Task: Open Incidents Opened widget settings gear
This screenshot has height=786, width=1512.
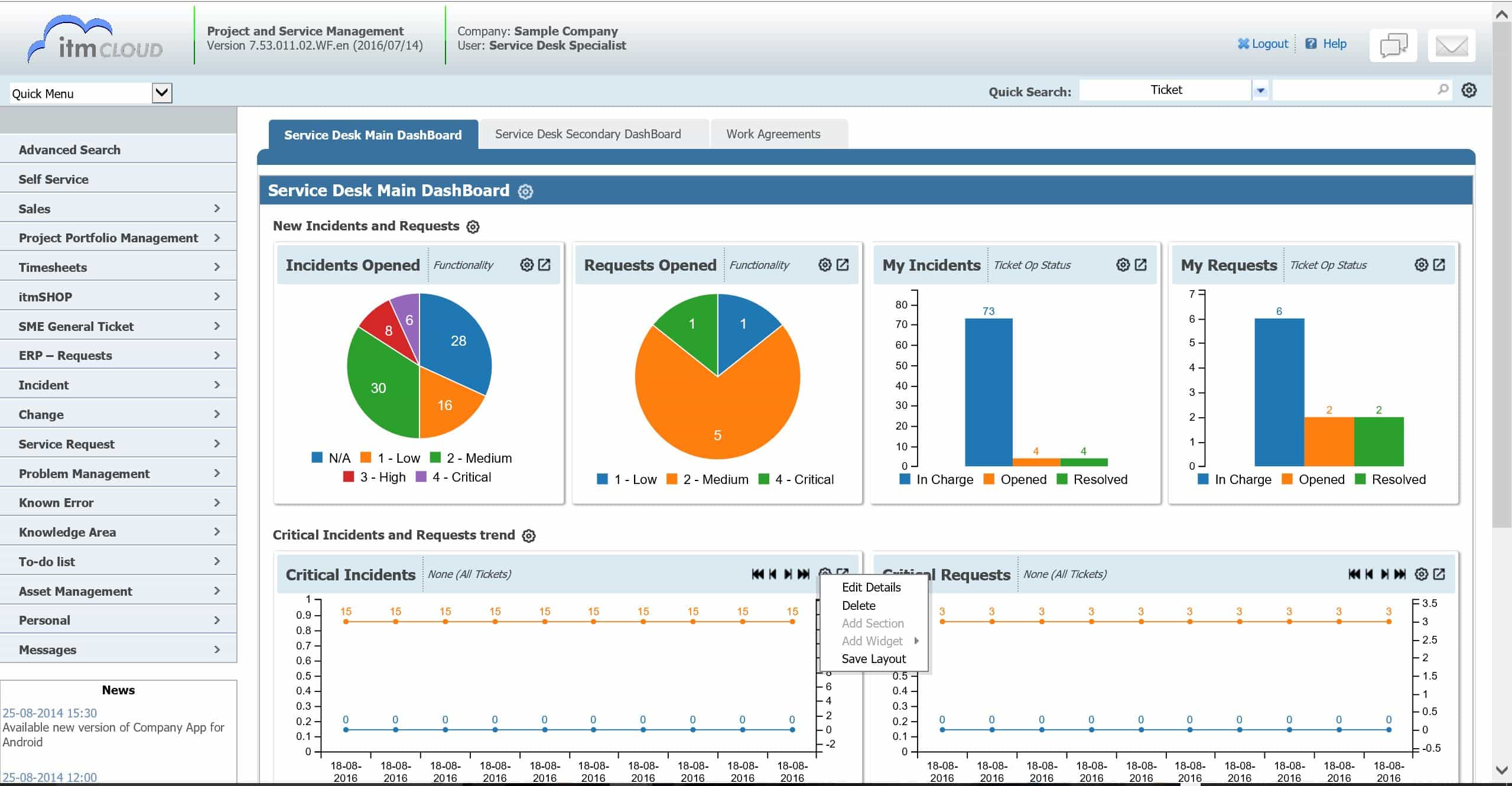Action: click(x=526, y=265)
